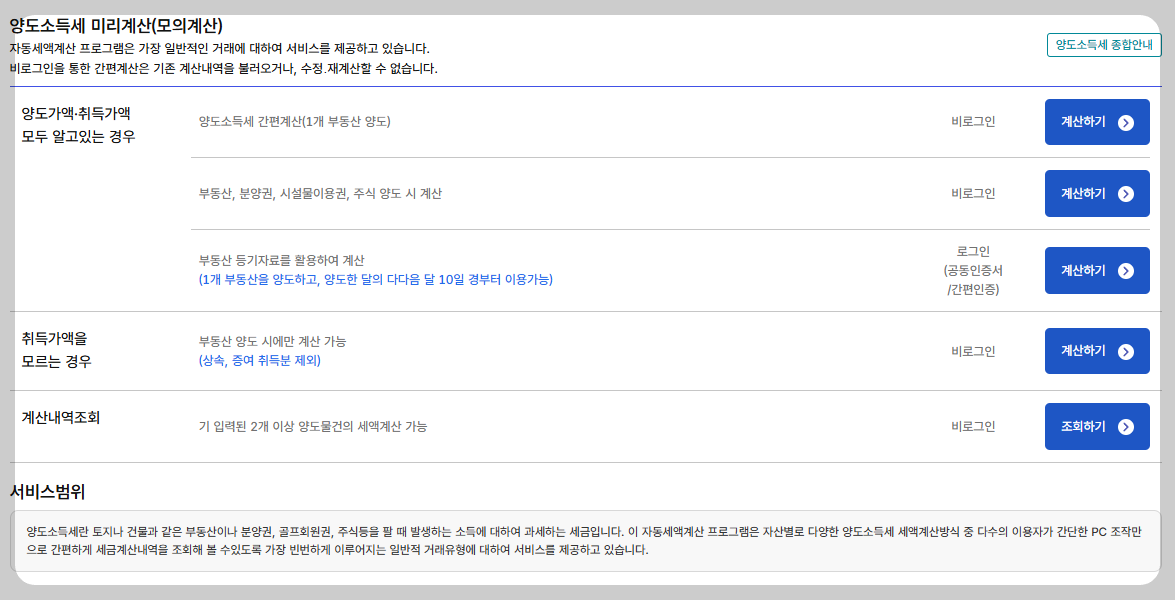Image resolution: width=1175 pixels, height=600 pixels.
Task: Open 양도소득세 종합안내
Action: pyautogui.click(x=1104, y=44)
